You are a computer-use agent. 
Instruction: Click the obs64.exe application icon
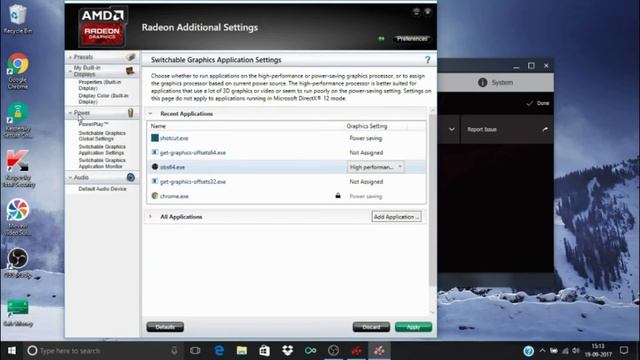[155, 167]
